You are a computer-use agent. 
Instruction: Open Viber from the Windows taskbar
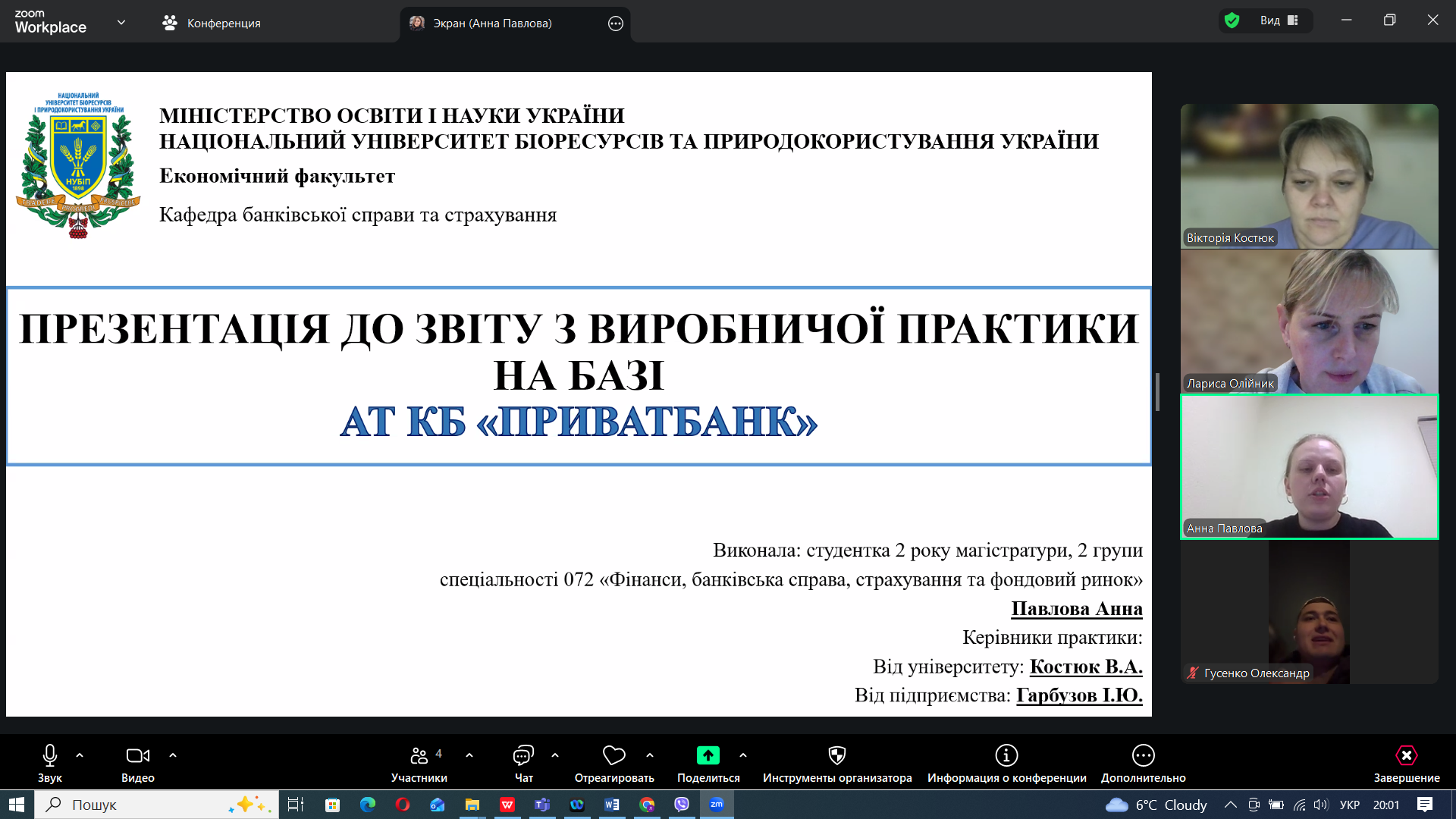point(682,805)
